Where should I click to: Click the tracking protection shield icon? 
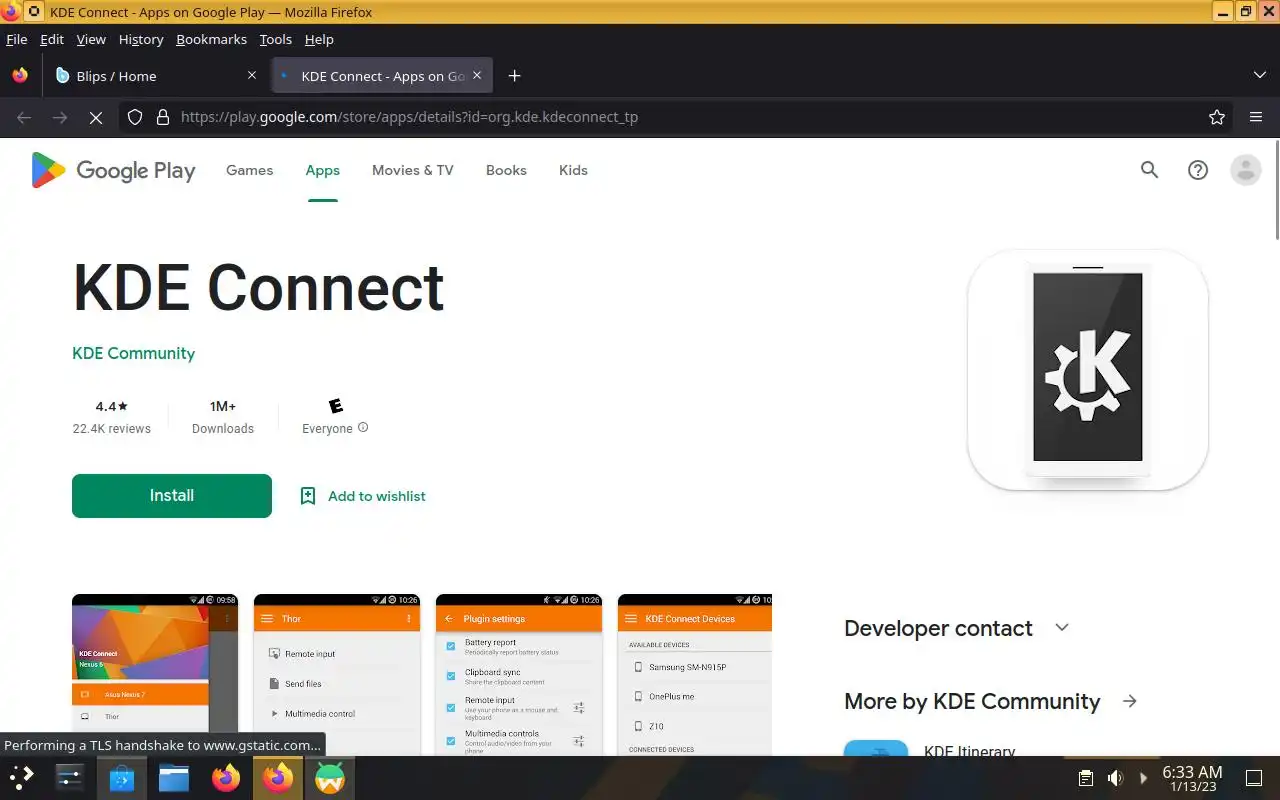click(x=135, y=117)
